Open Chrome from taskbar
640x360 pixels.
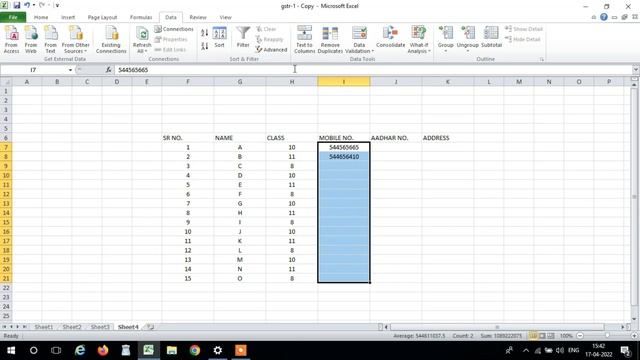coord(195,350)
